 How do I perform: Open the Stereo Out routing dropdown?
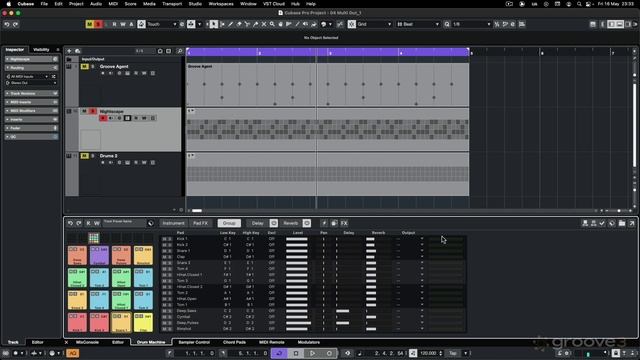[x=31, y=83]
